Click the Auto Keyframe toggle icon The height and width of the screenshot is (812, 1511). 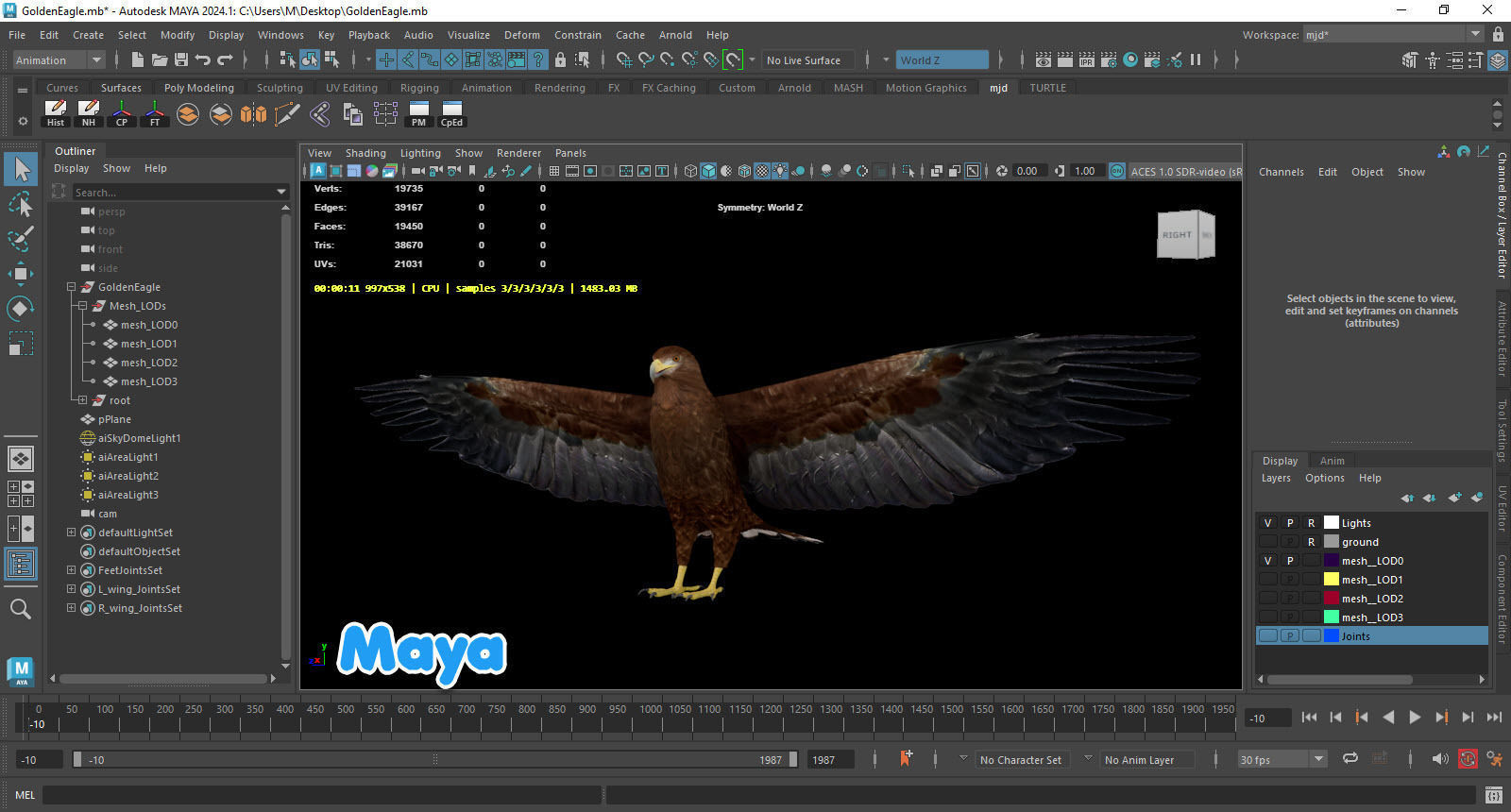coord(1468,759)
